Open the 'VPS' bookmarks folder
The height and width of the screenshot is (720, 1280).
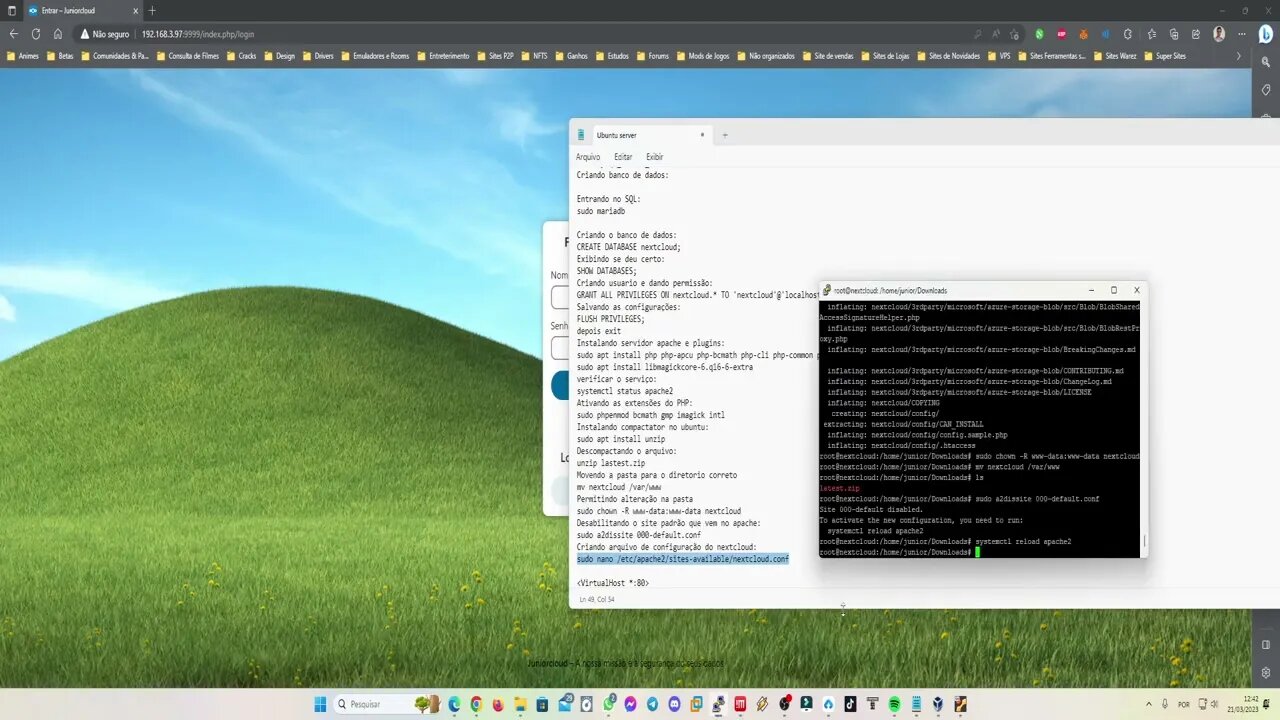pos(999,56)
